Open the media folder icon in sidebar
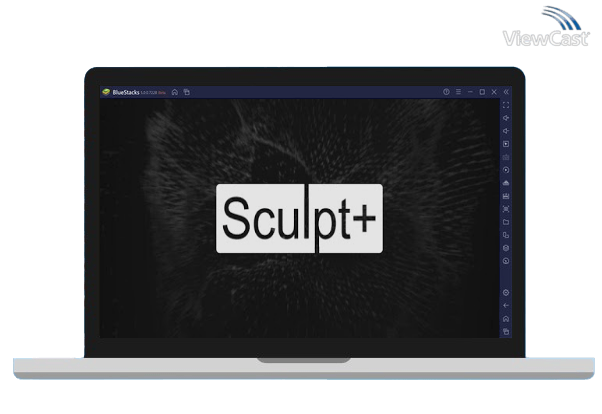 (506, 222)
